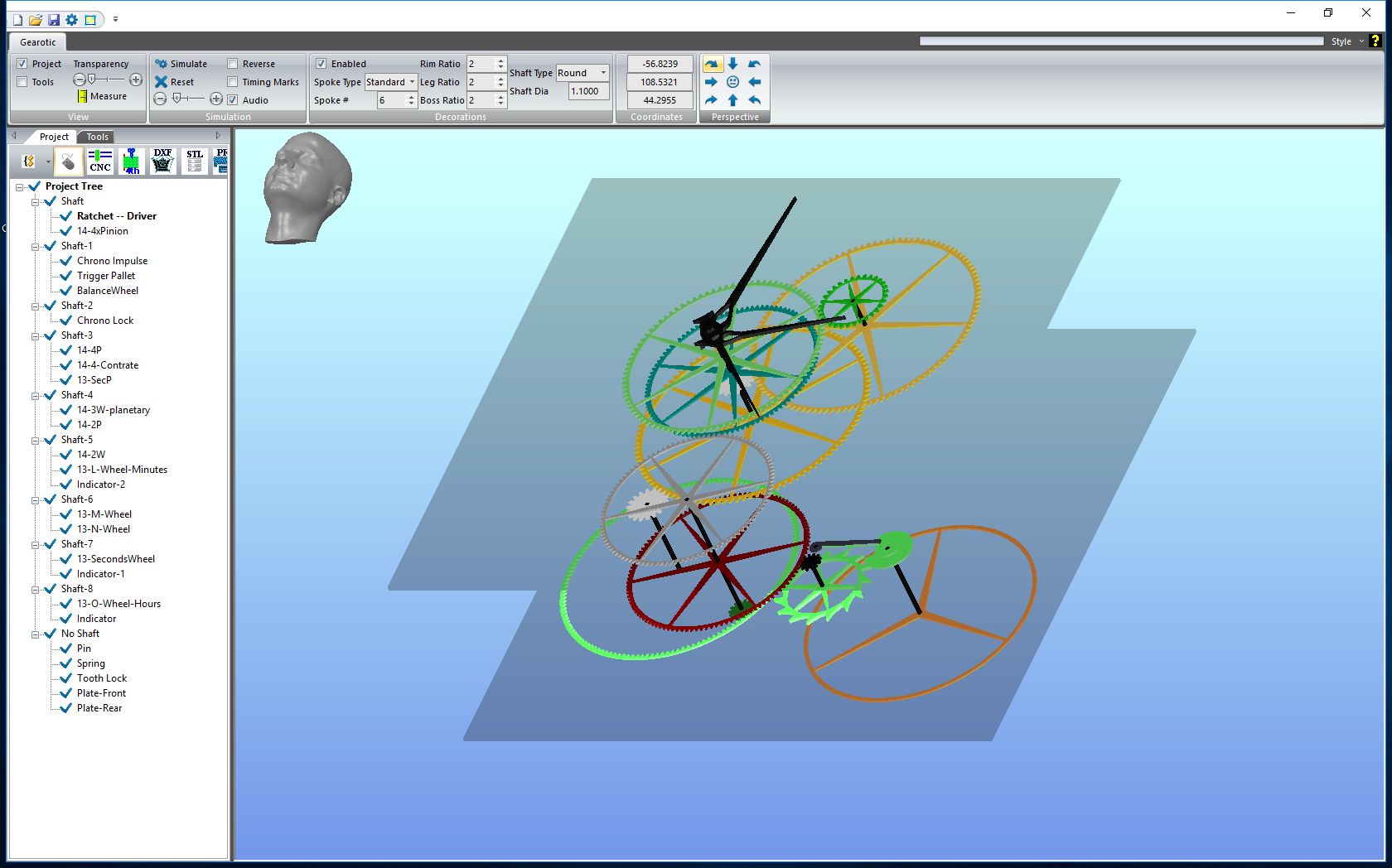Image resolution: width=1392 pixels, height=868 pixels.
Task: Click the smiley face perspective reset icon
Action: click(732, 82)
